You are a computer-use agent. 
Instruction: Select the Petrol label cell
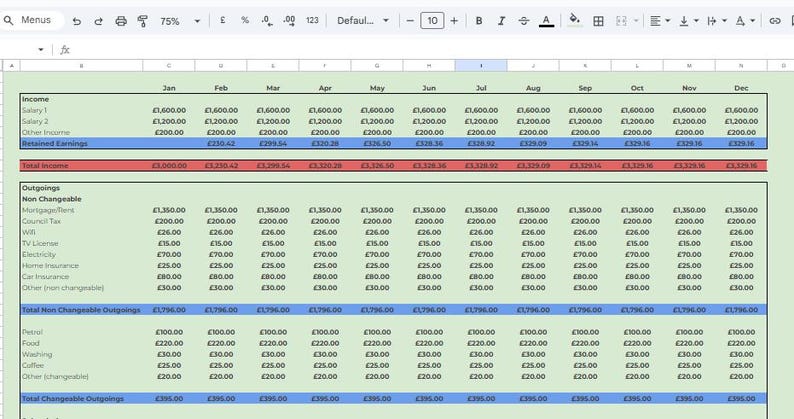pos(82,332)
